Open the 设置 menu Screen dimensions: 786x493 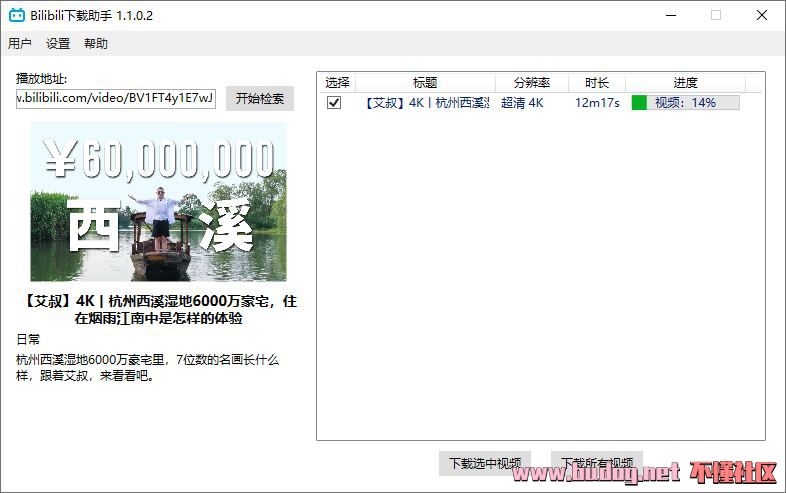(x=58, y=44)
